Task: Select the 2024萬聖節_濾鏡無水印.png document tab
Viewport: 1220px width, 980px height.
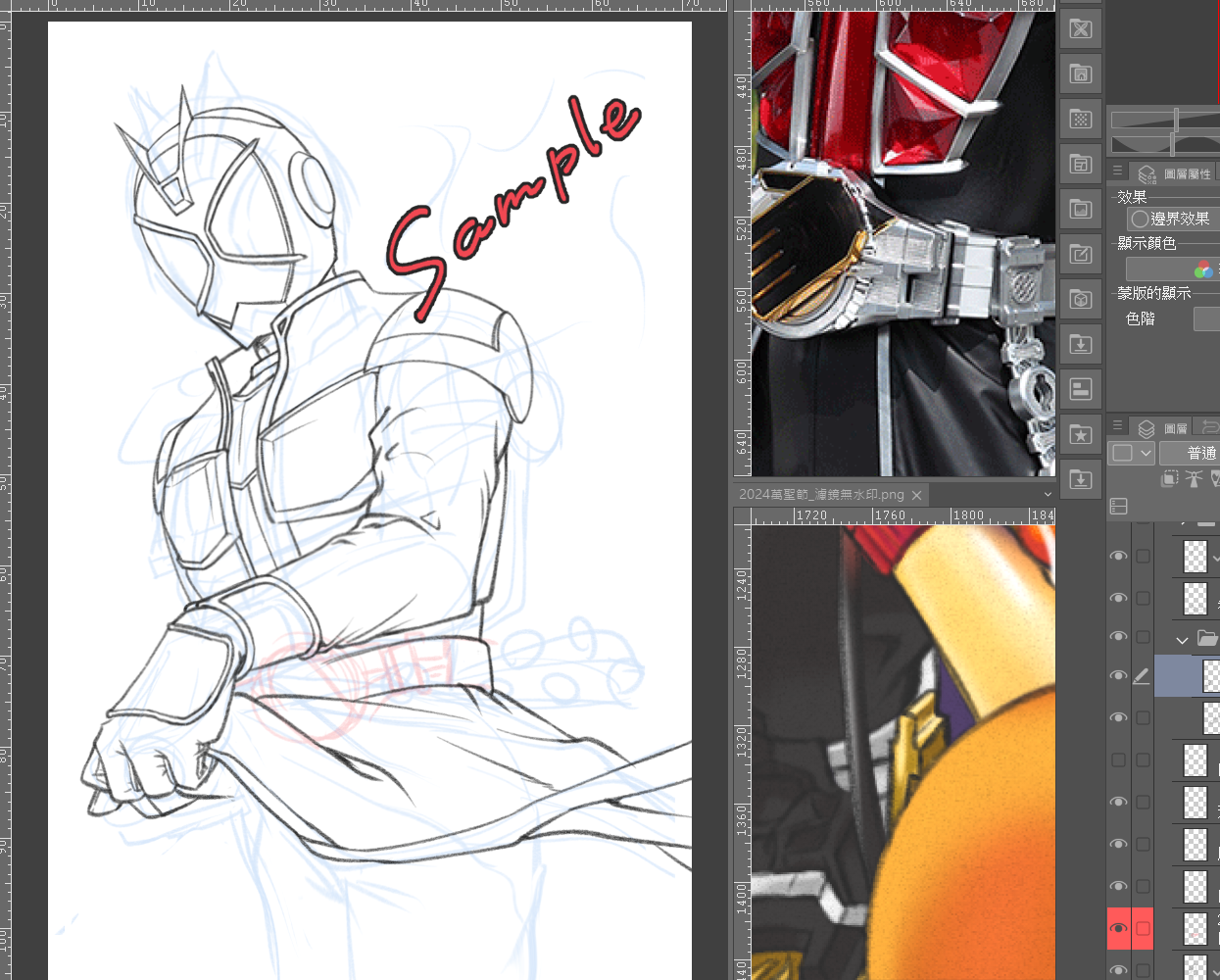Action: click(x=821, y=495)
